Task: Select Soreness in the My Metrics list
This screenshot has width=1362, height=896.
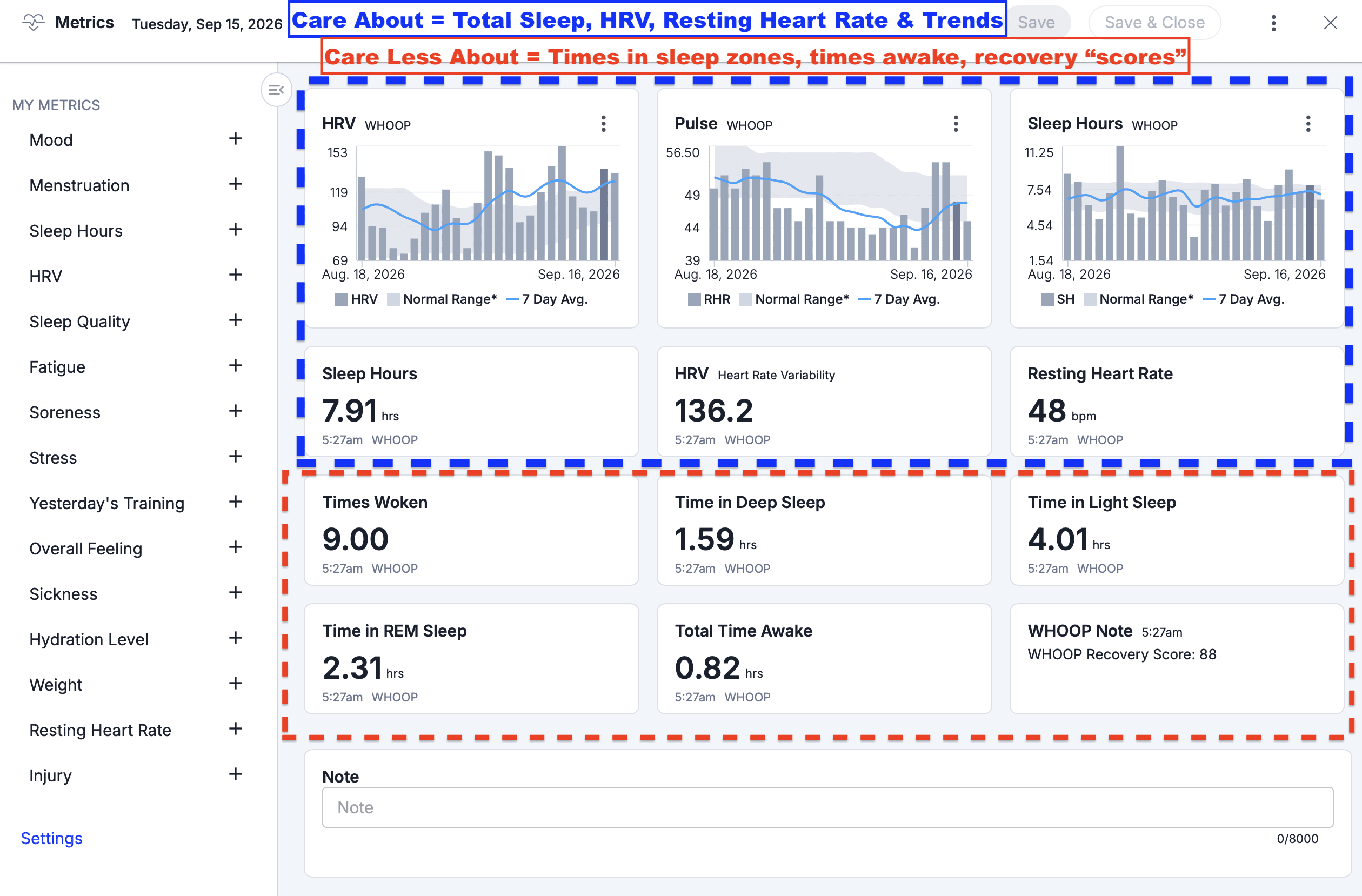Action: [65, 412]
